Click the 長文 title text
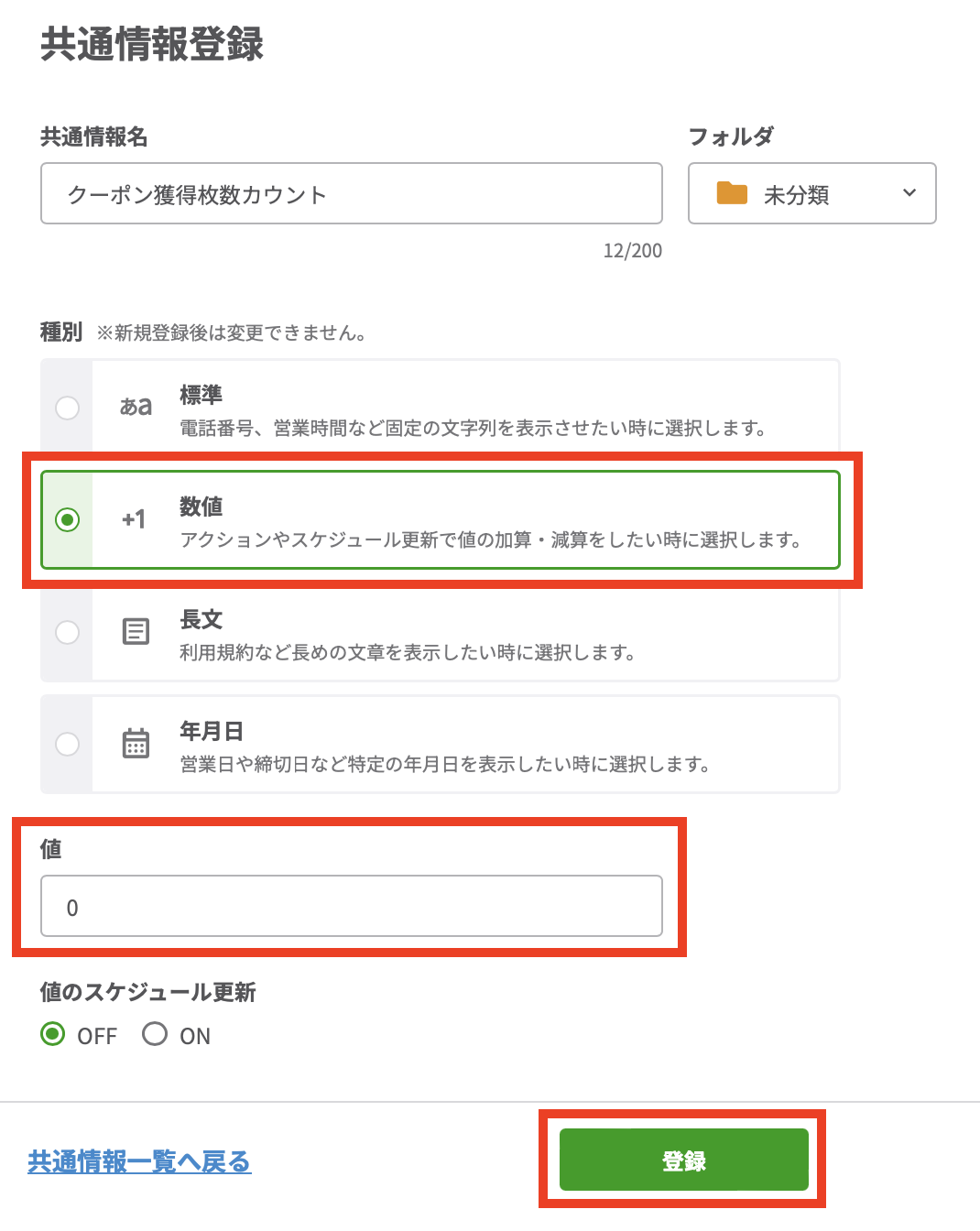This screenshot has height=1231, width=980. point(201,619)
